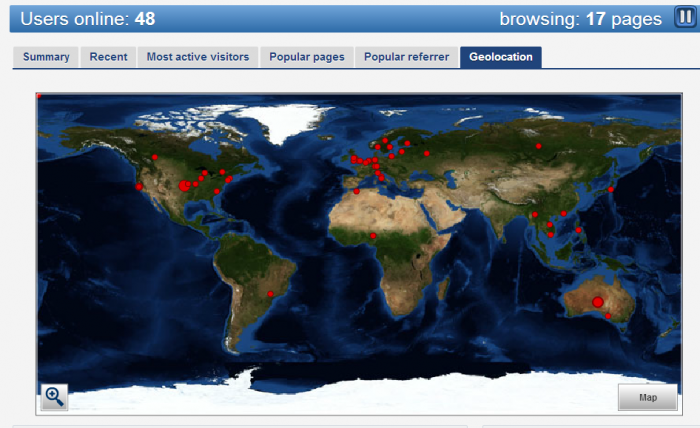This screenshot has height=428, width=700.
Task: Click the red marker in Brazil
Action: 271,294
